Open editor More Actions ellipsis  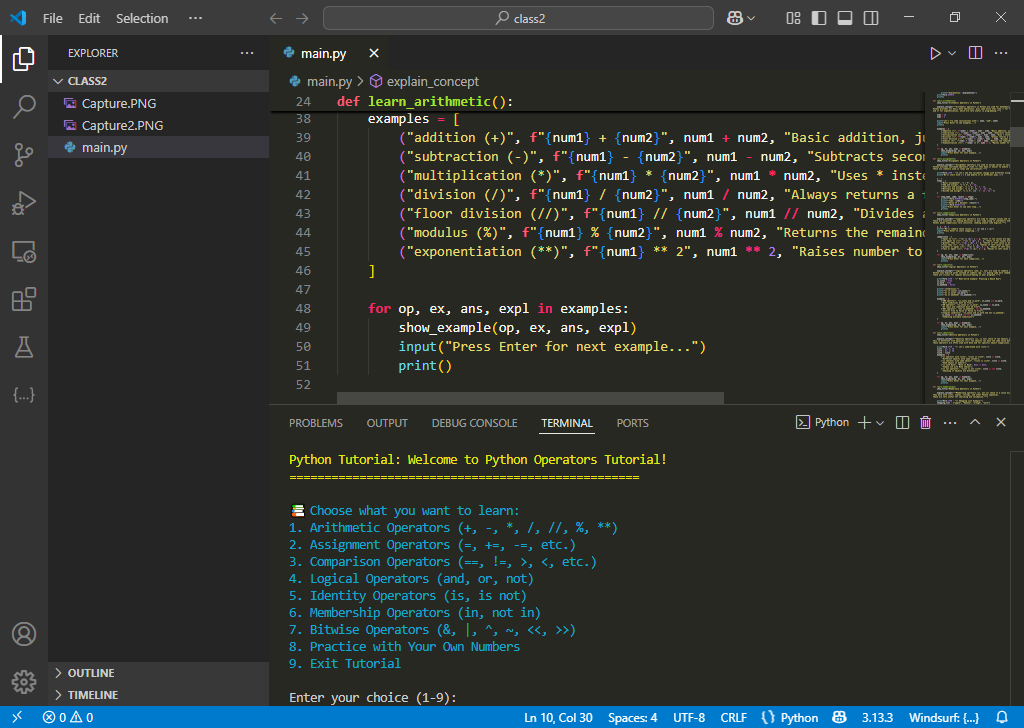(1000, 53)
